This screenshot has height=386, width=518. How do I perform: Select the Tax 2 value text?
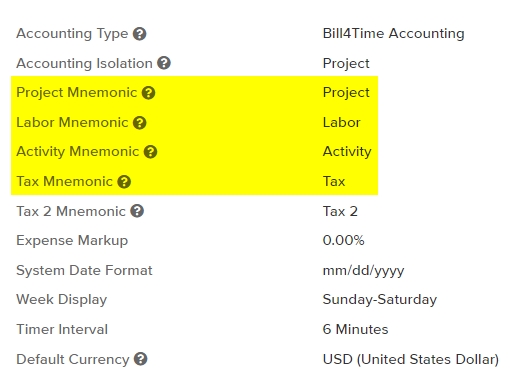pos(340,211)
